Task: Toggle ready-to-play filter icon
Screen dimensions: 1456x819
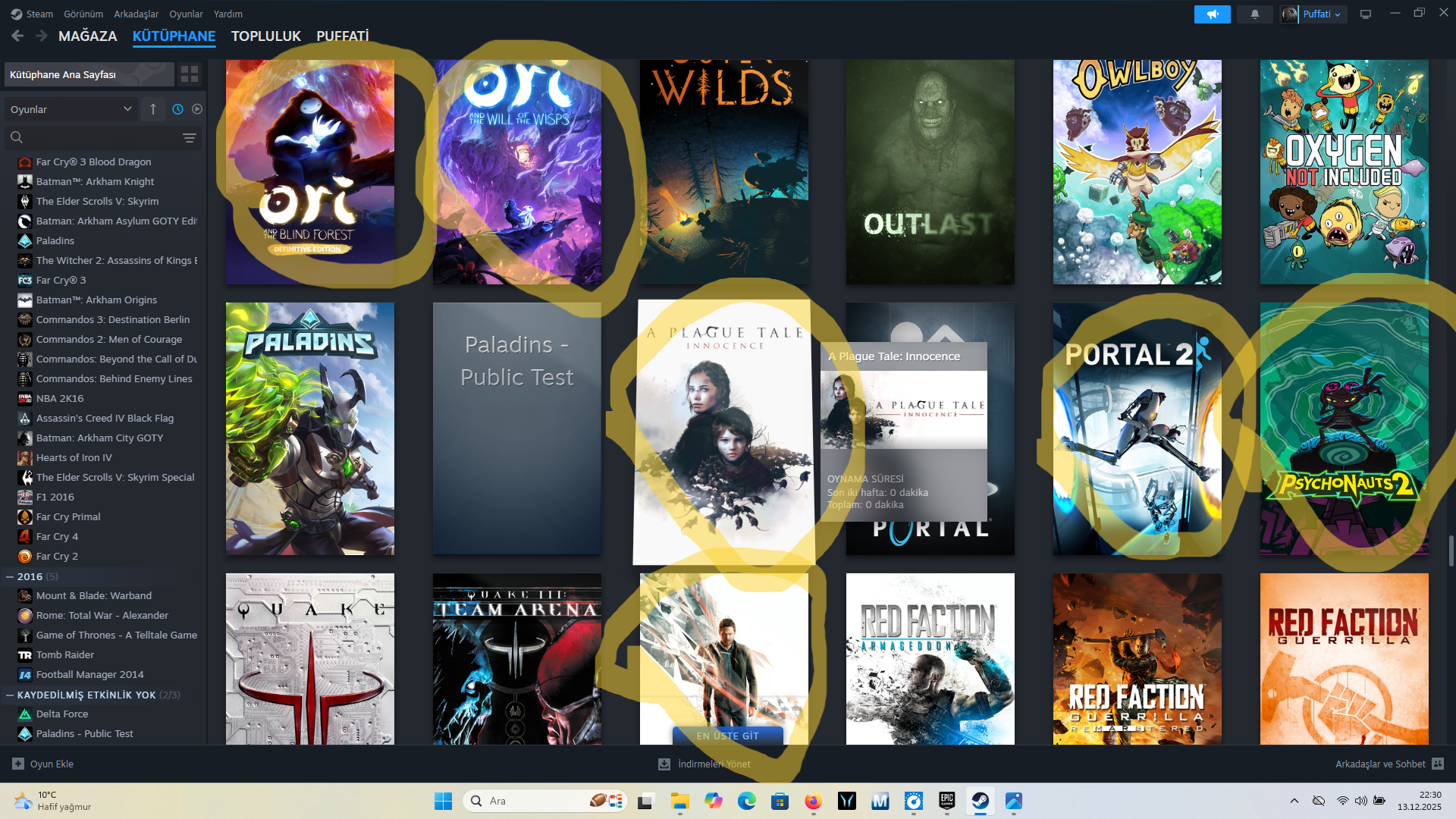Action: point(197,109)
